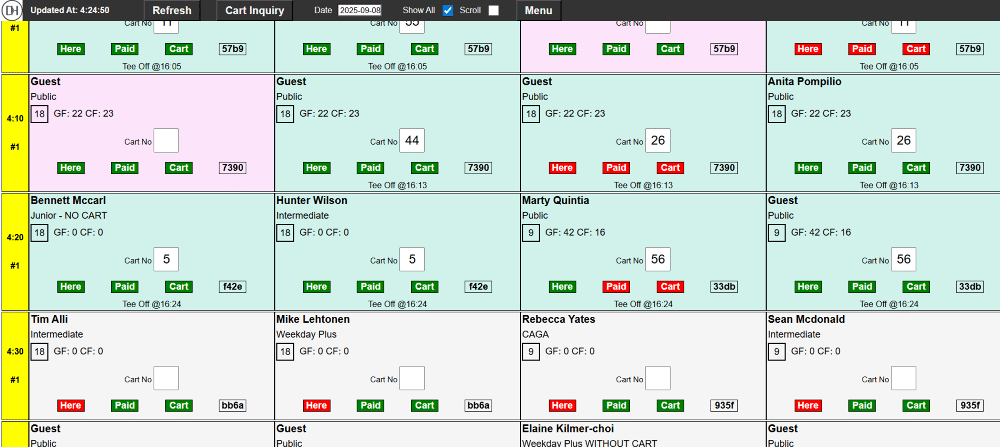Enable the Scroll checkbox
The width and height of the screenshot is (1000, 447).
pos(493,10)
